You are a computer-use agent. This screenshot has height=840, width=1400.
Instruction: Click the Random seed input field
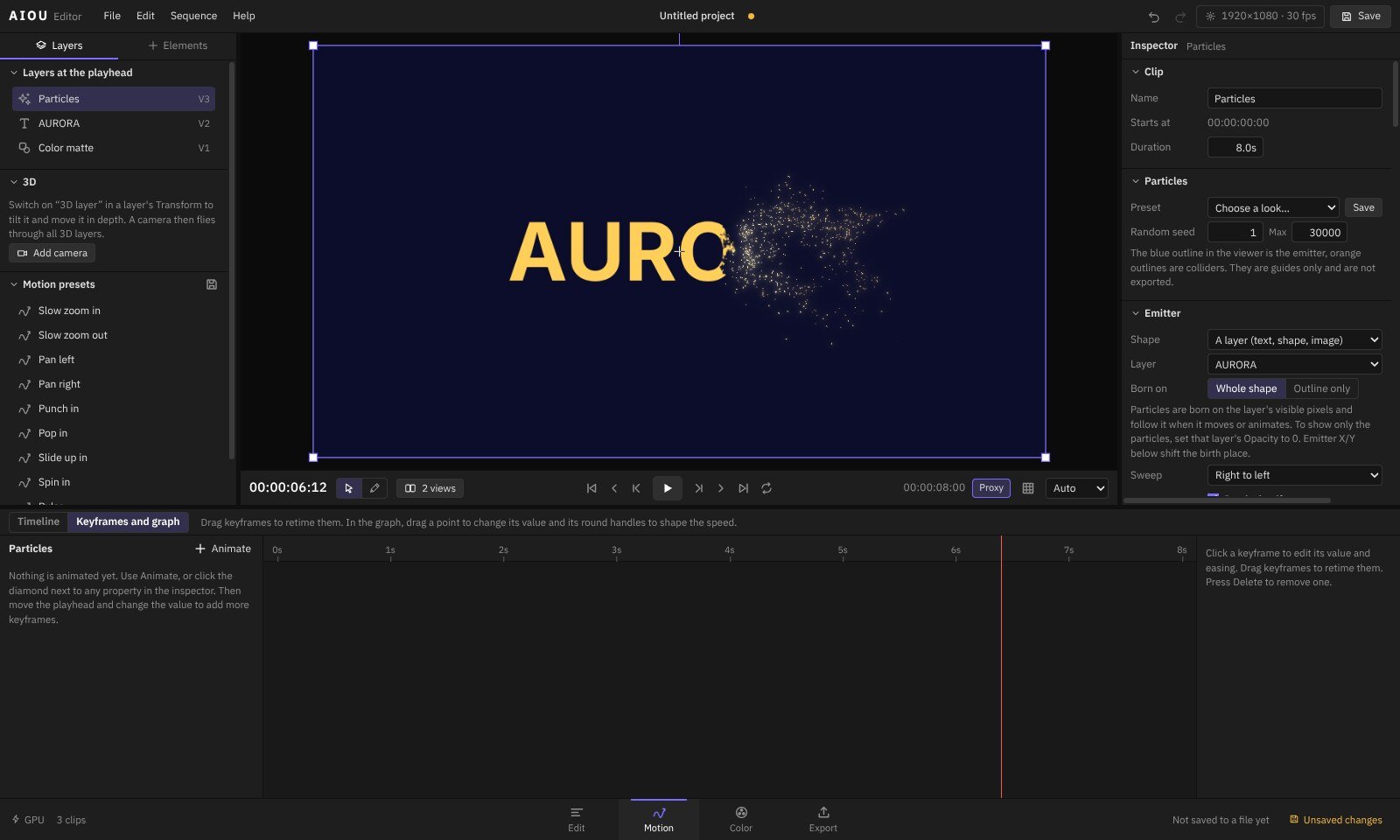1235,232
